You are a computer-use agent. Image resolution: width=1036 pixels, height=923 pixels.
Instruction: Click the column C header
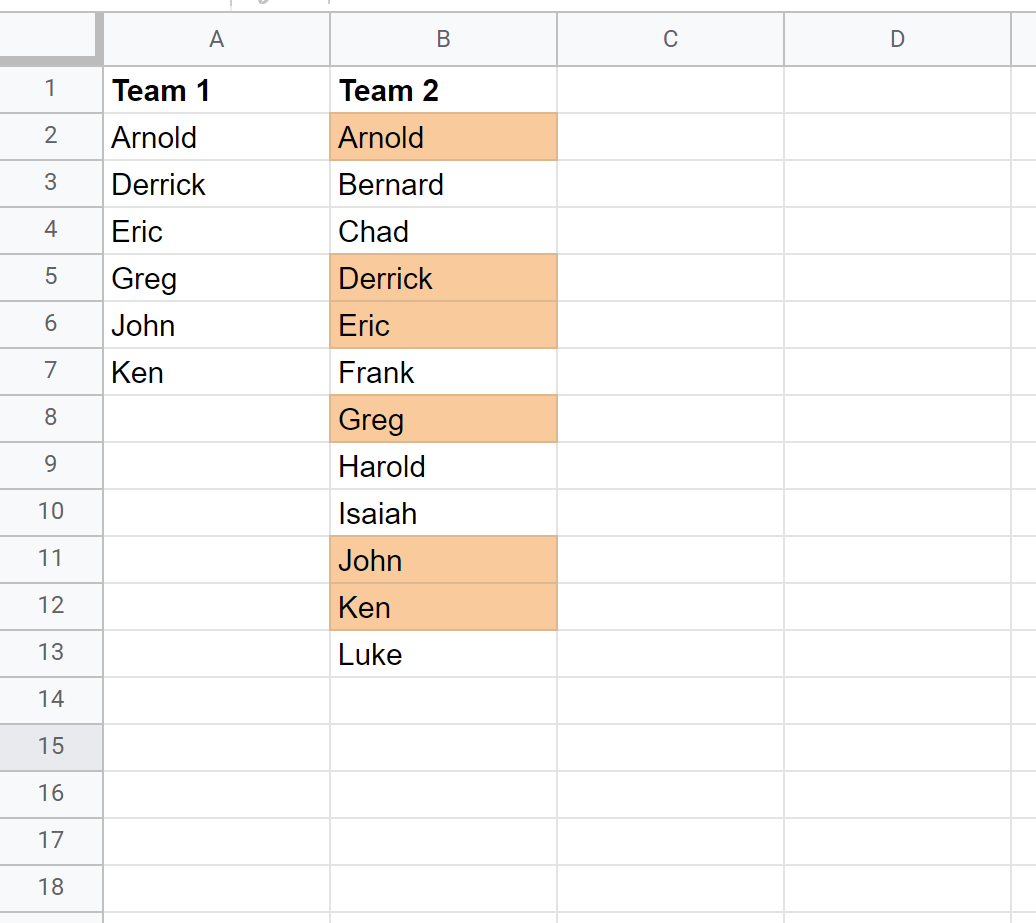coord(670,39)
